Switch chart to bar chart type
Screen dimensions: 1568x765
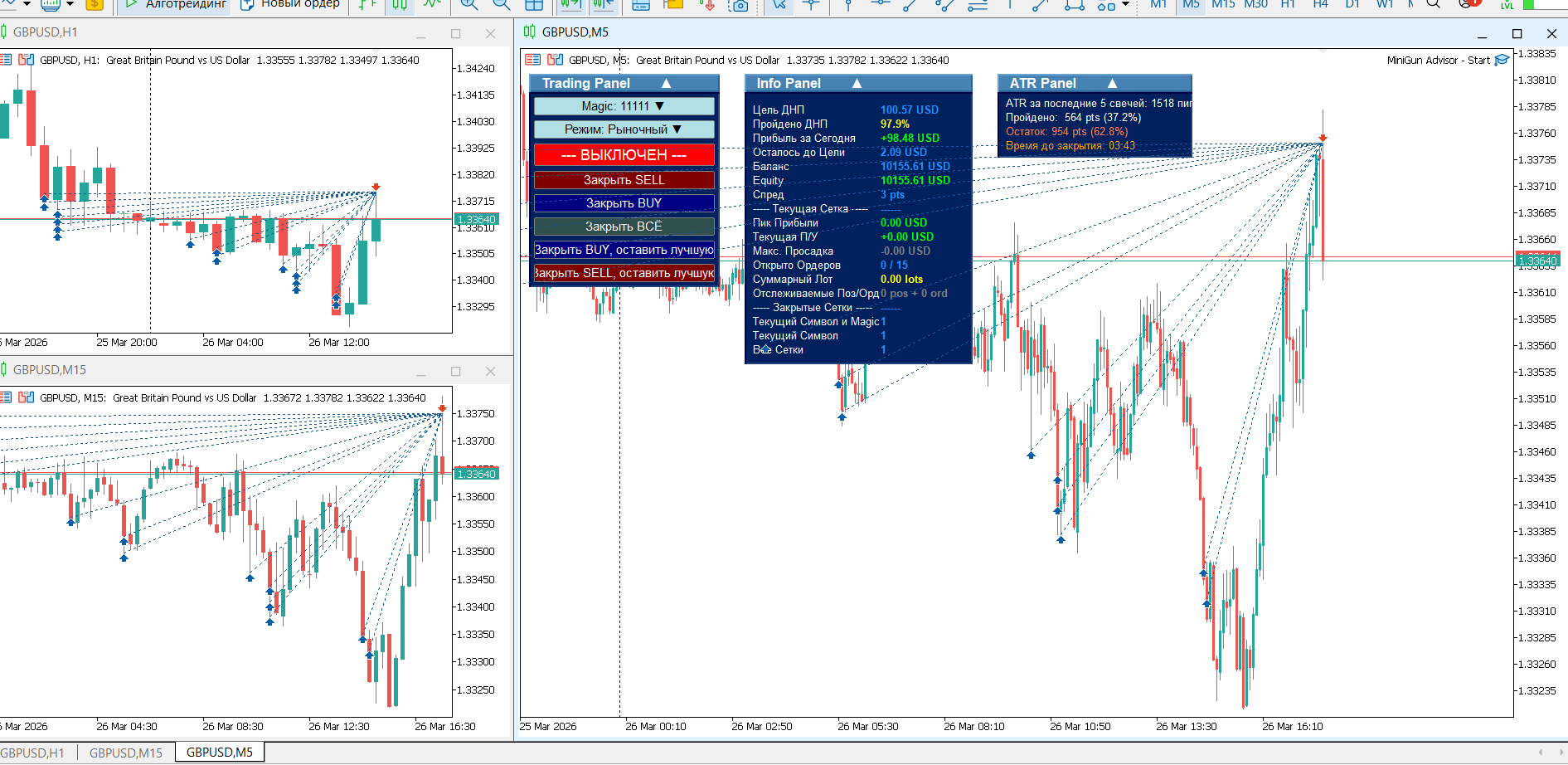click(x=368, y=4)
